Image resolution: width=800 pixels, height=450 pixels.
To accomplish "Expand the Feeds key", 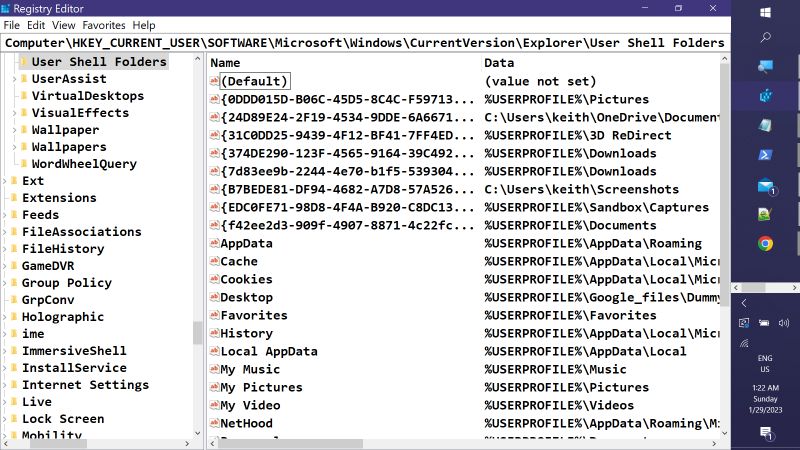I will click(x=5, y=215).
